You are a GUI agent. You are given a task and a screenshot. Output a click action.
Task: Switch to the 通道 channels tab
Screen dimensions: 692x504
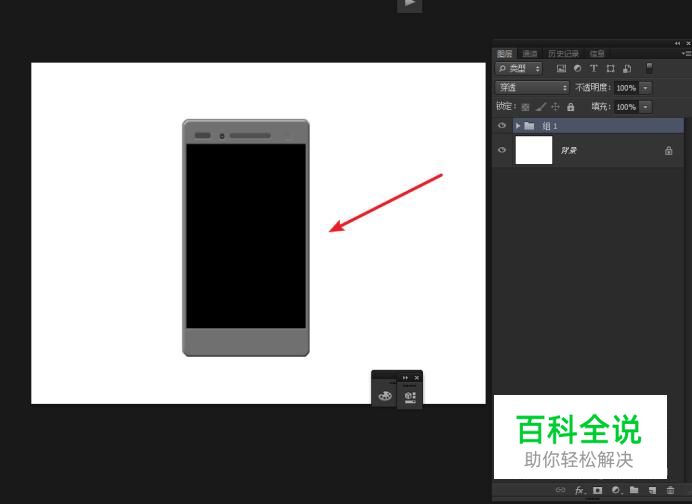pyautogui.click(x=529, y=53)
